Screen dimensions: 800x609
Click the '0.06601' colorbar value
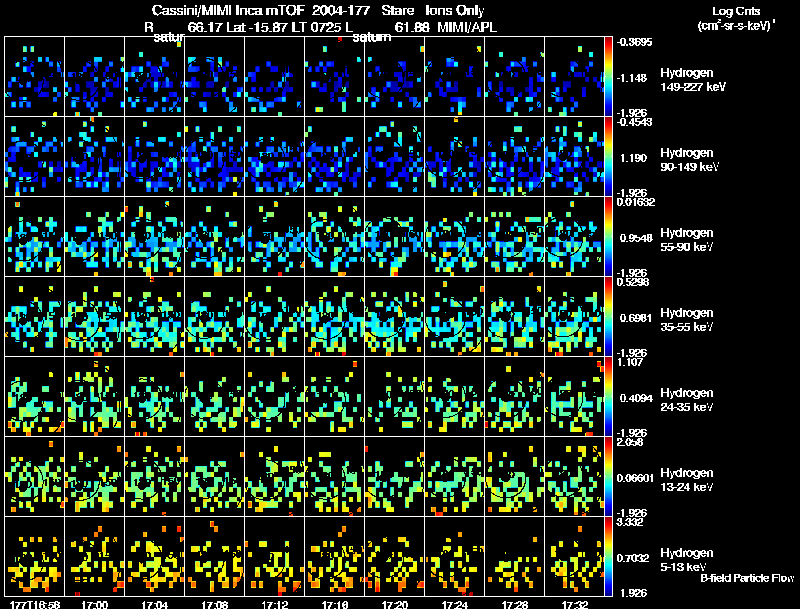[635, 478]
